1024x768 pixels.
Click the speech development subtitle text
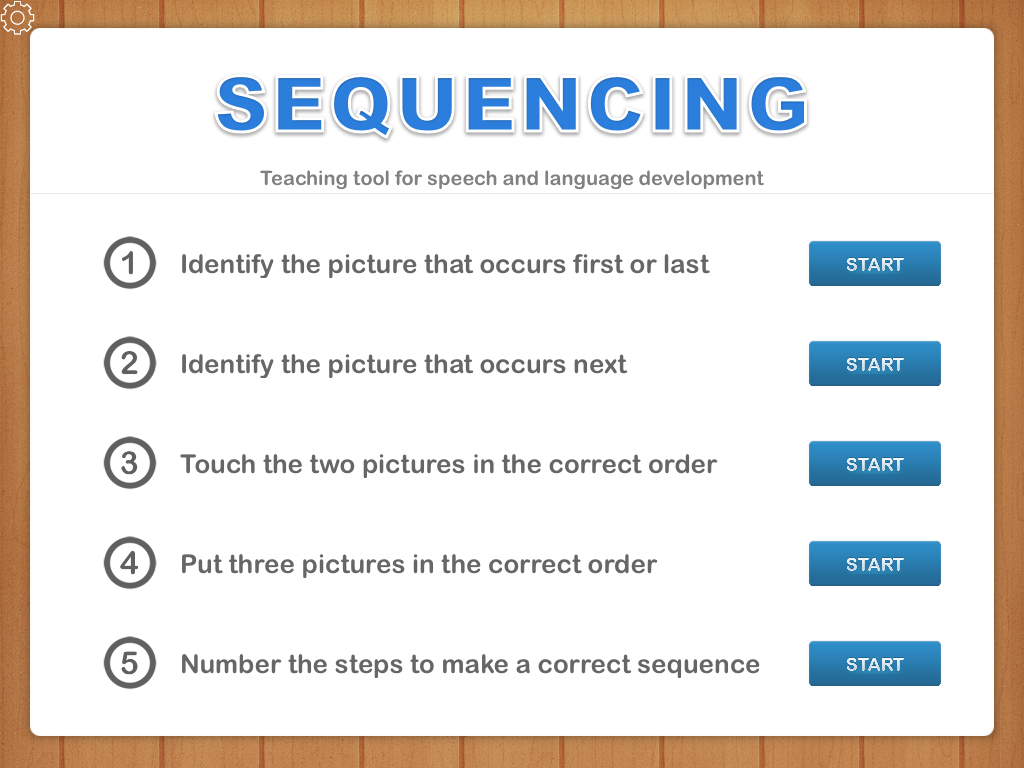[x=511, y=178]
